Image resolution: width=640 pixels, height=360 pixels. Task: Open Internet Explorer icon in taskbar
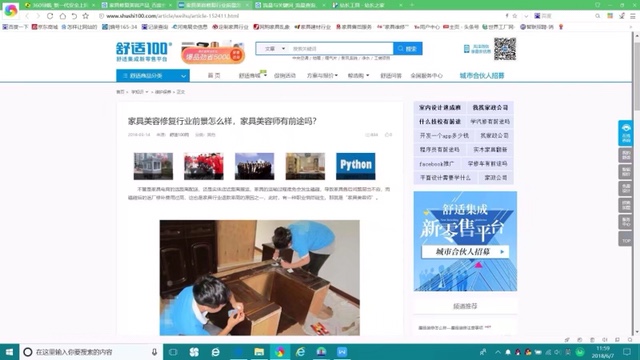coord(300,352)
